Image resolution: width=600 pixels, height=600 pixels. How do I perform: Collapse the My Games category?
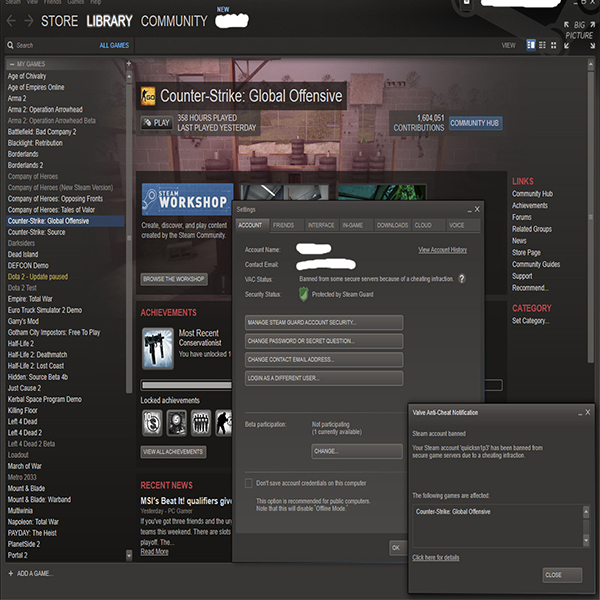coord(12,64)
